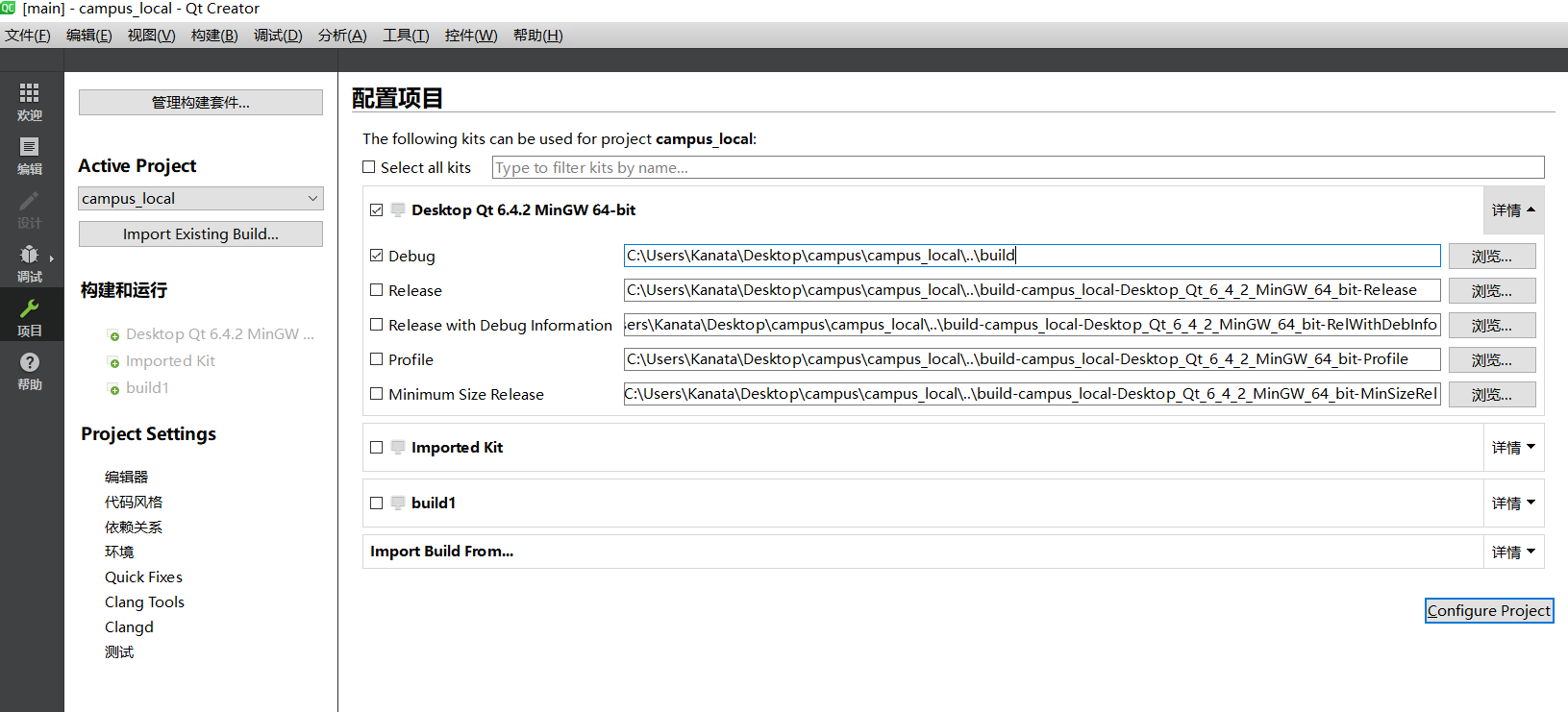
Task: Open the Help (帮助) question mark icon
Action: click(30, 362)
